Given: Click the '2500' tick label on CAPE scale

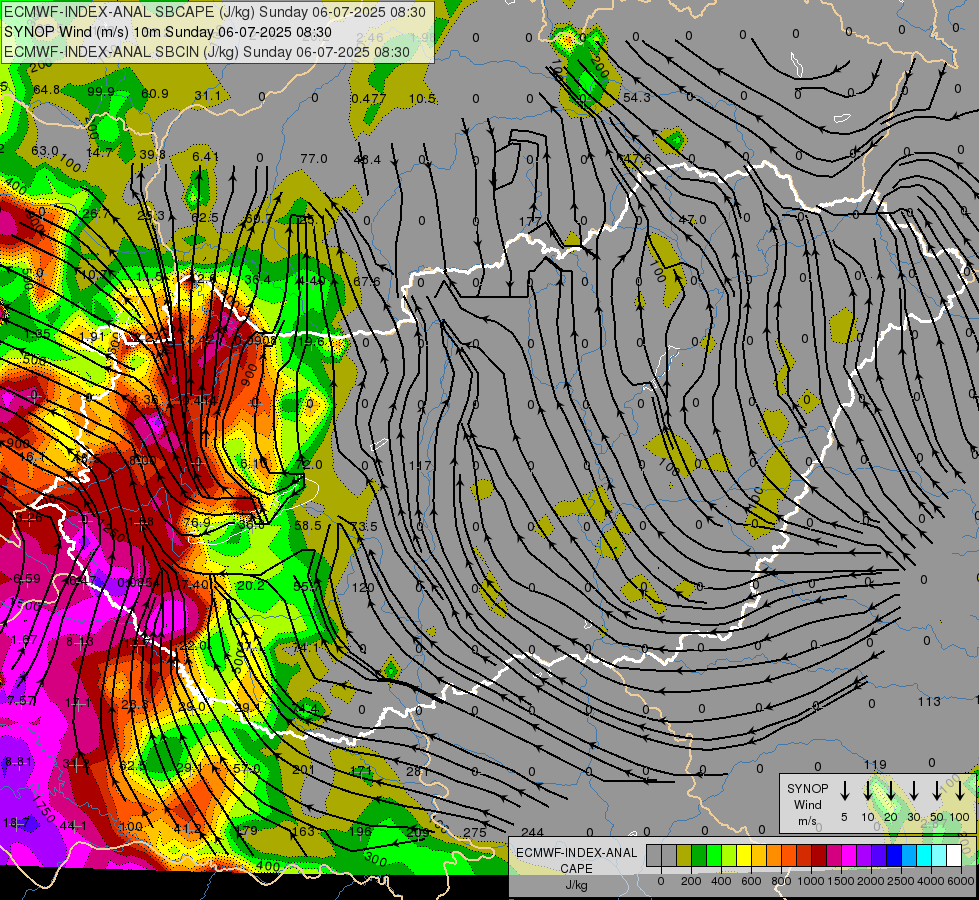Looking at the screenshot, I should pos(900,881).
